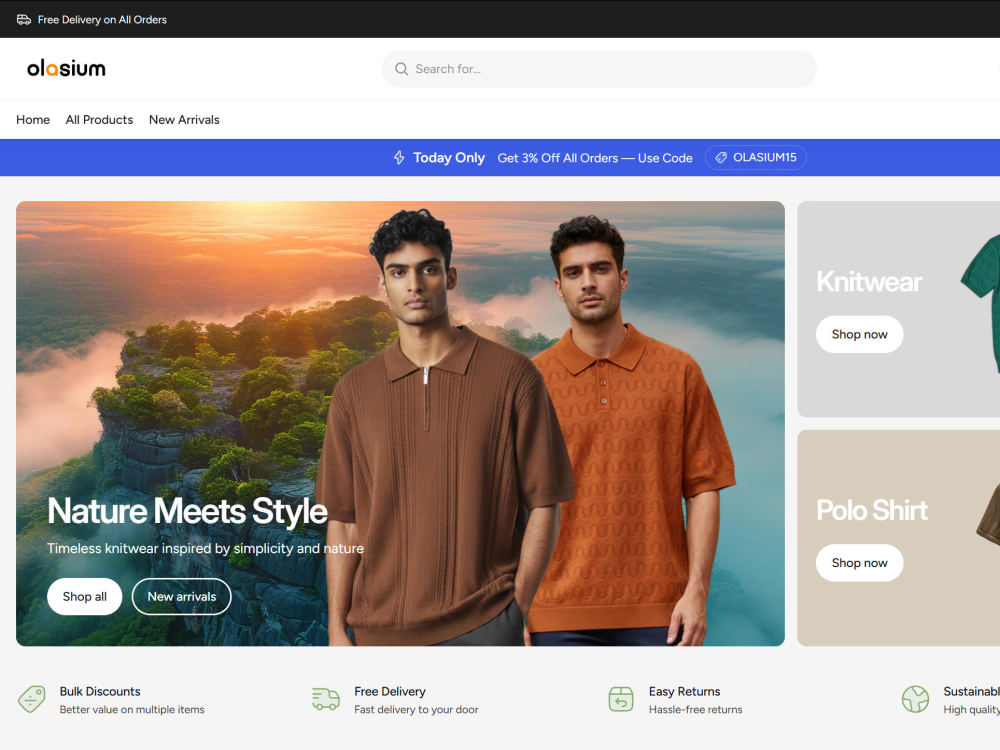
Task: Click the Easy Returns box icon
Action: coord(621,699)
